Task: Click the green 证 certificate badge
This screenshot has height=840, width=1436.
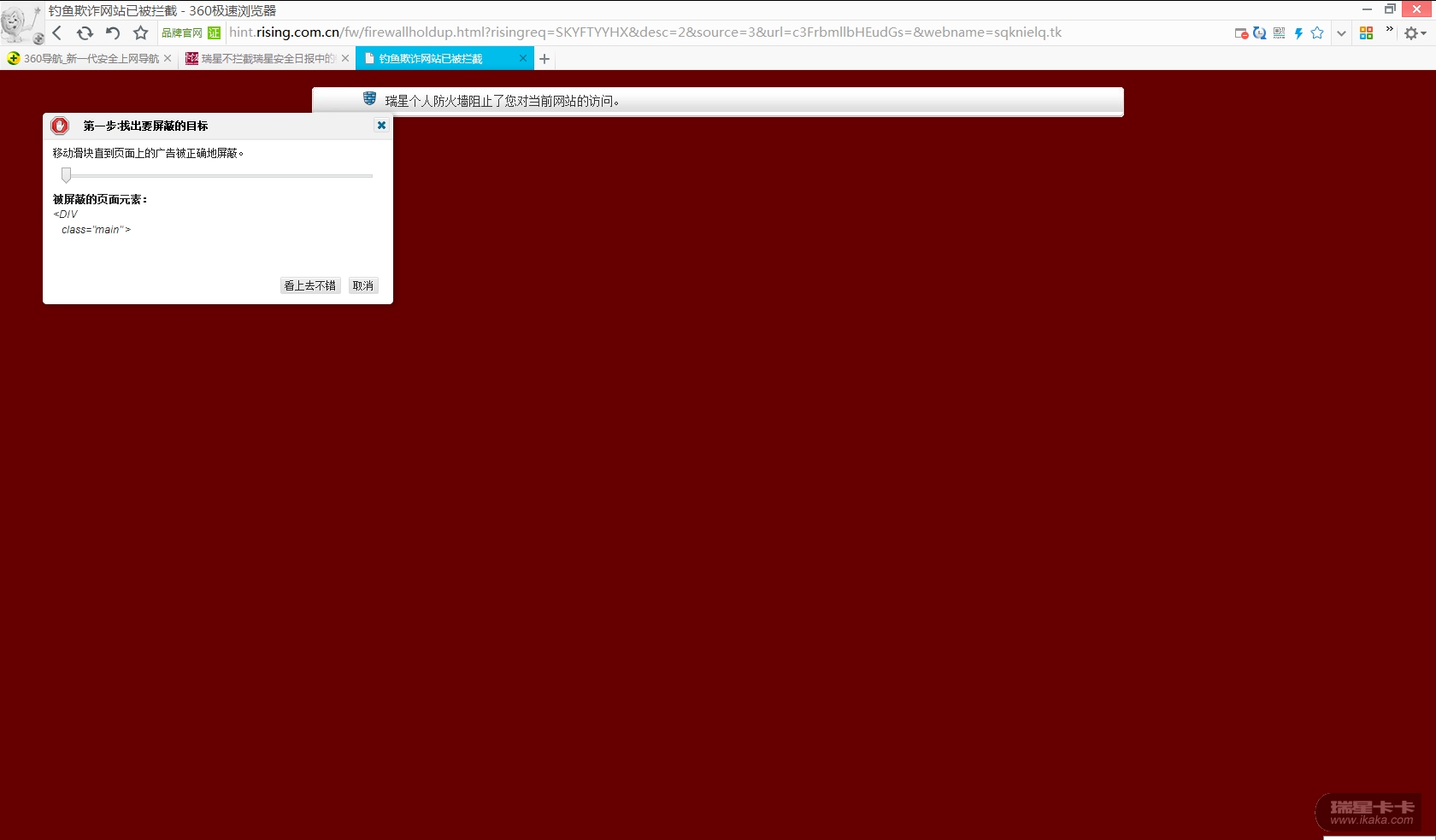Action: 214,33
